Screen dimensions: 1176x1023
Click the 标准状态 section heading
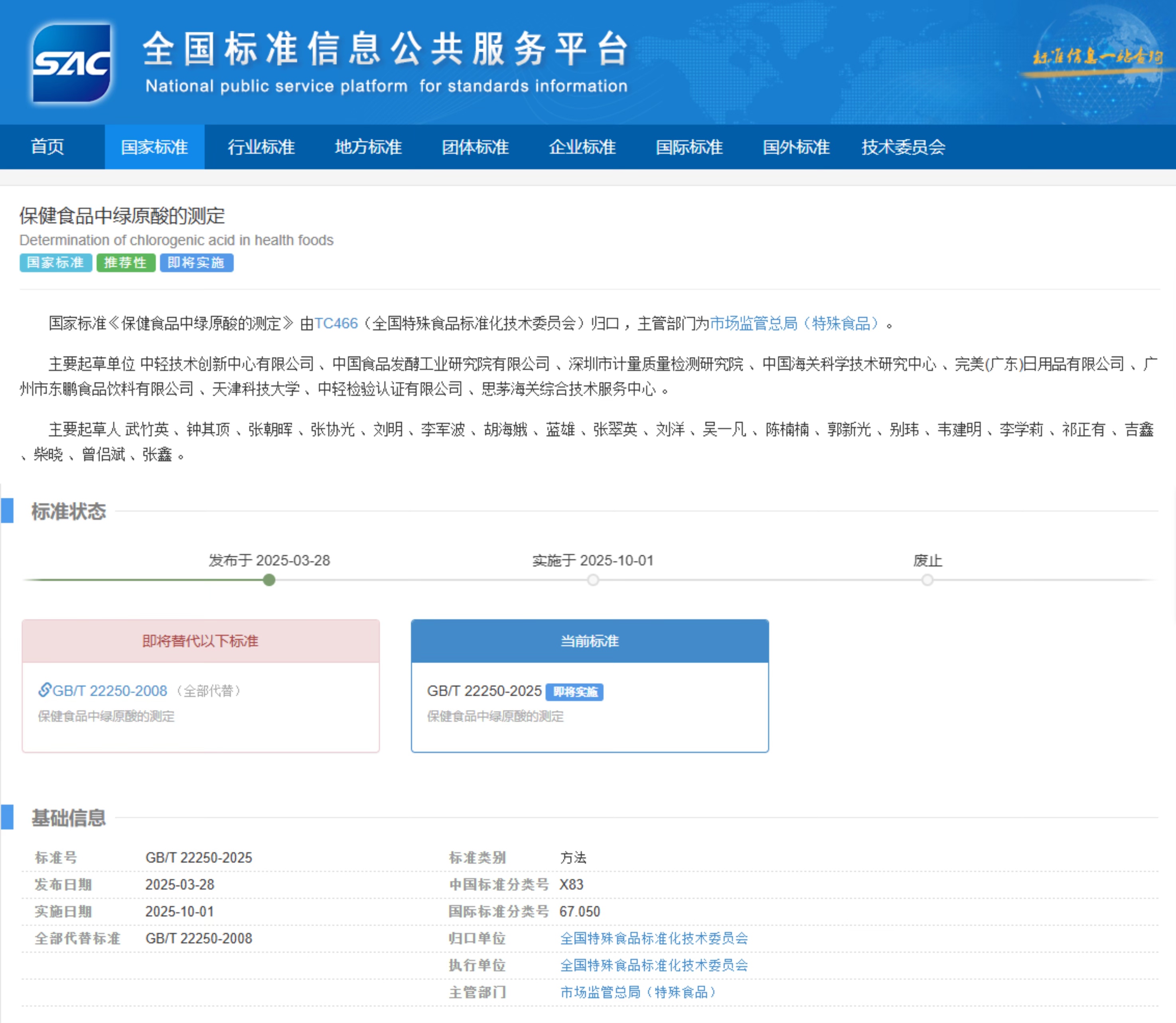click(x=69, y=511)
